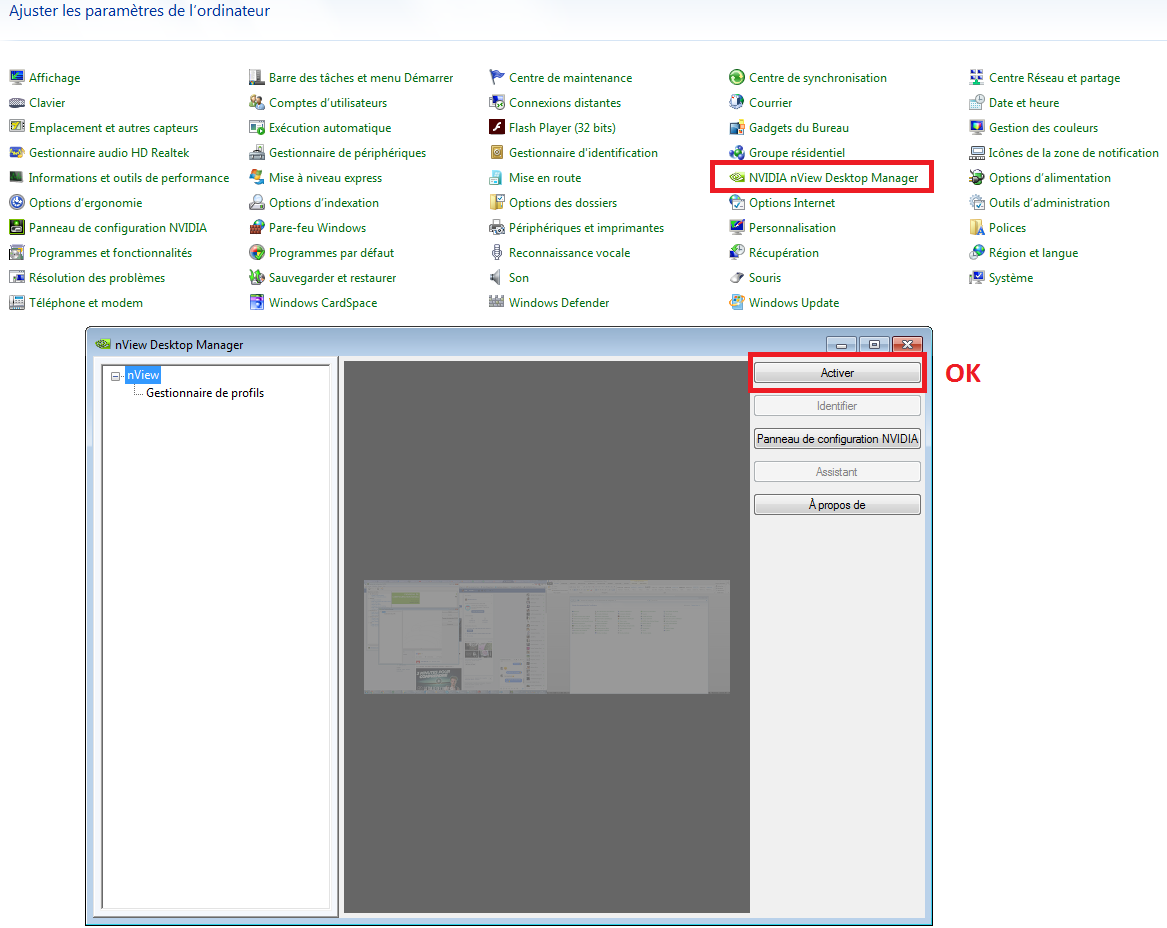
Task: Open the Options Internet link
Action: (x=792, y=202)
